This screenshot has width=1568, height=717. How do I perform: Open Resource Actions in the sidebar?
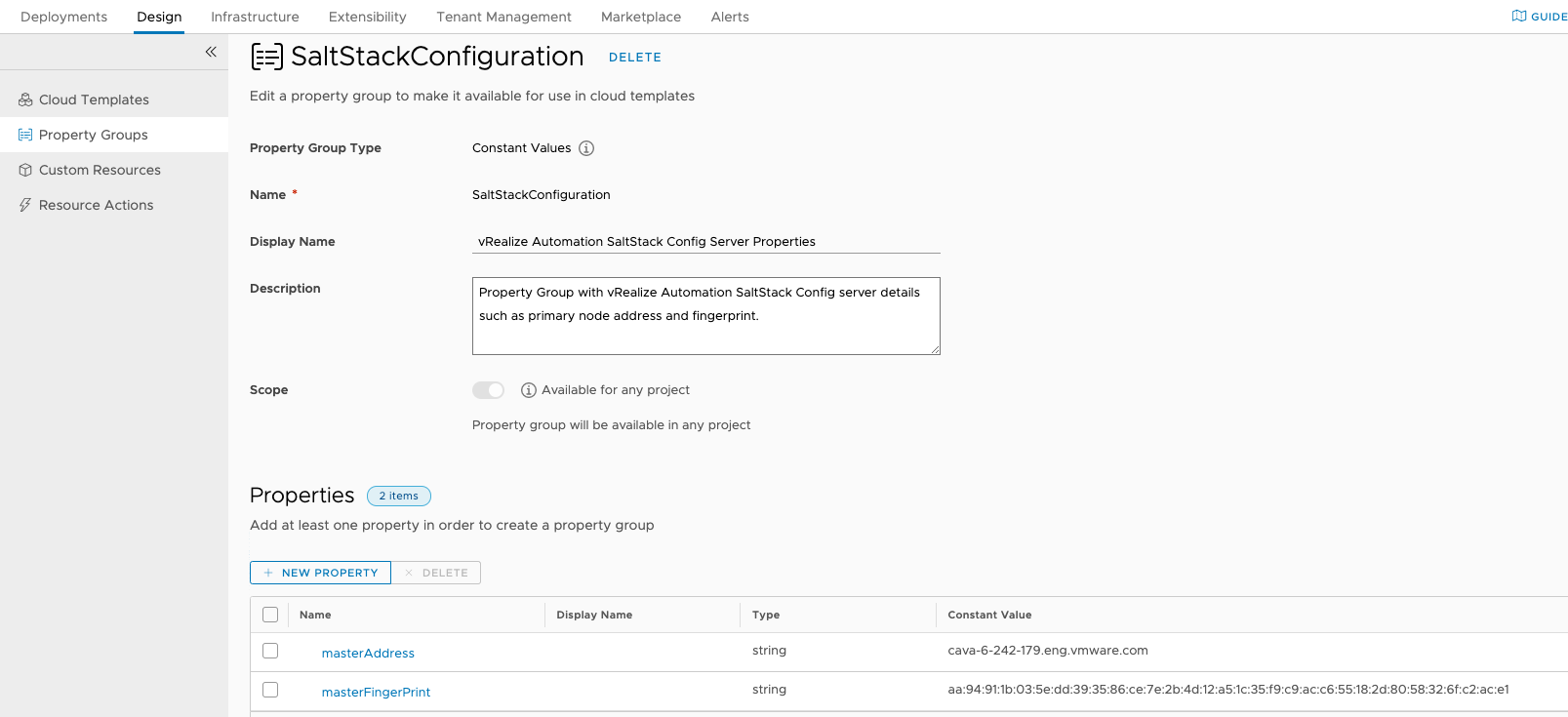96,205
